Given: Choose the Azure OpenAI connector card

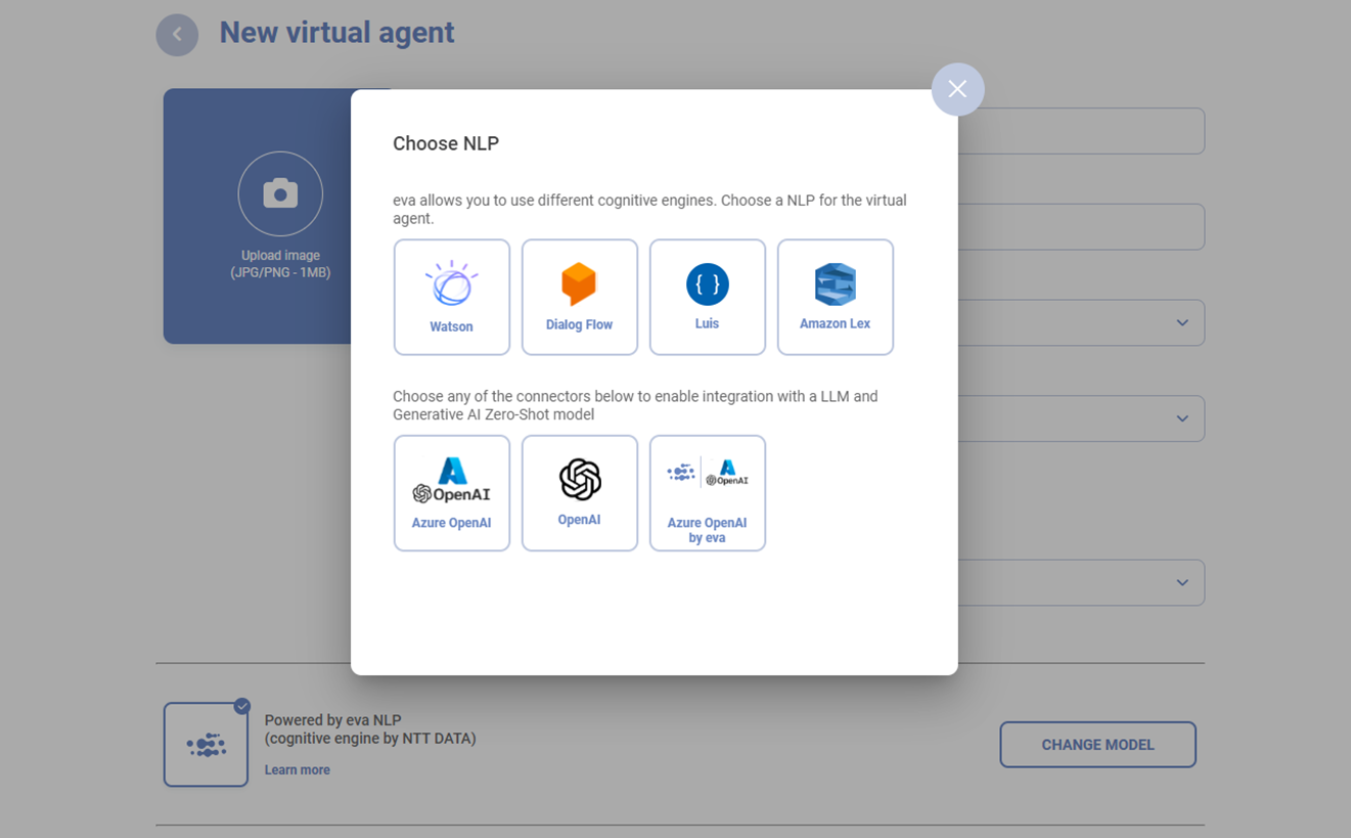Looking at the screenshot, I should 451,493.
